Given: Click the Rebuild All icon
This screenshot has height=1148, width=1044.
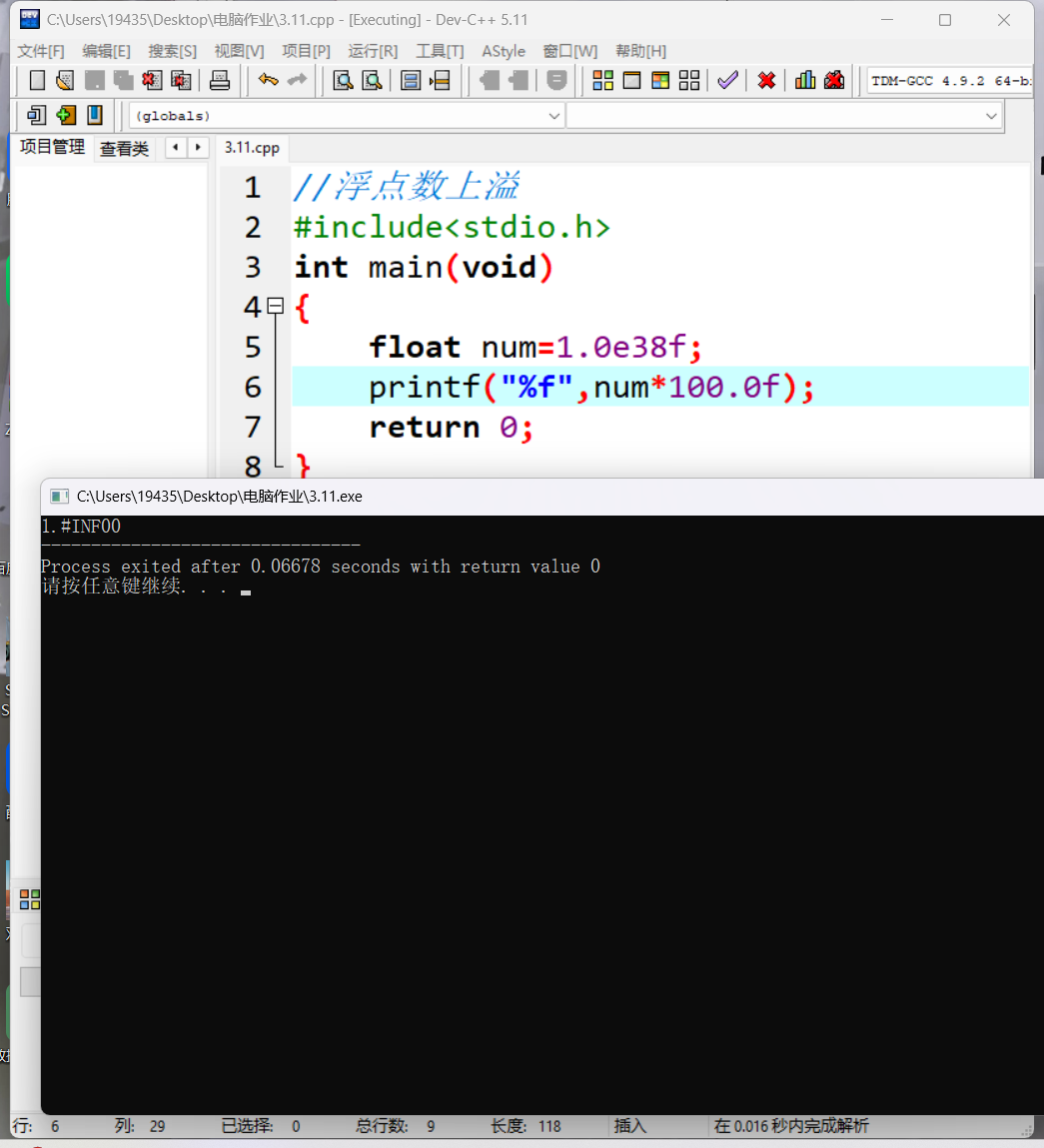Looking at the screenshot, I should click(689, 81).
